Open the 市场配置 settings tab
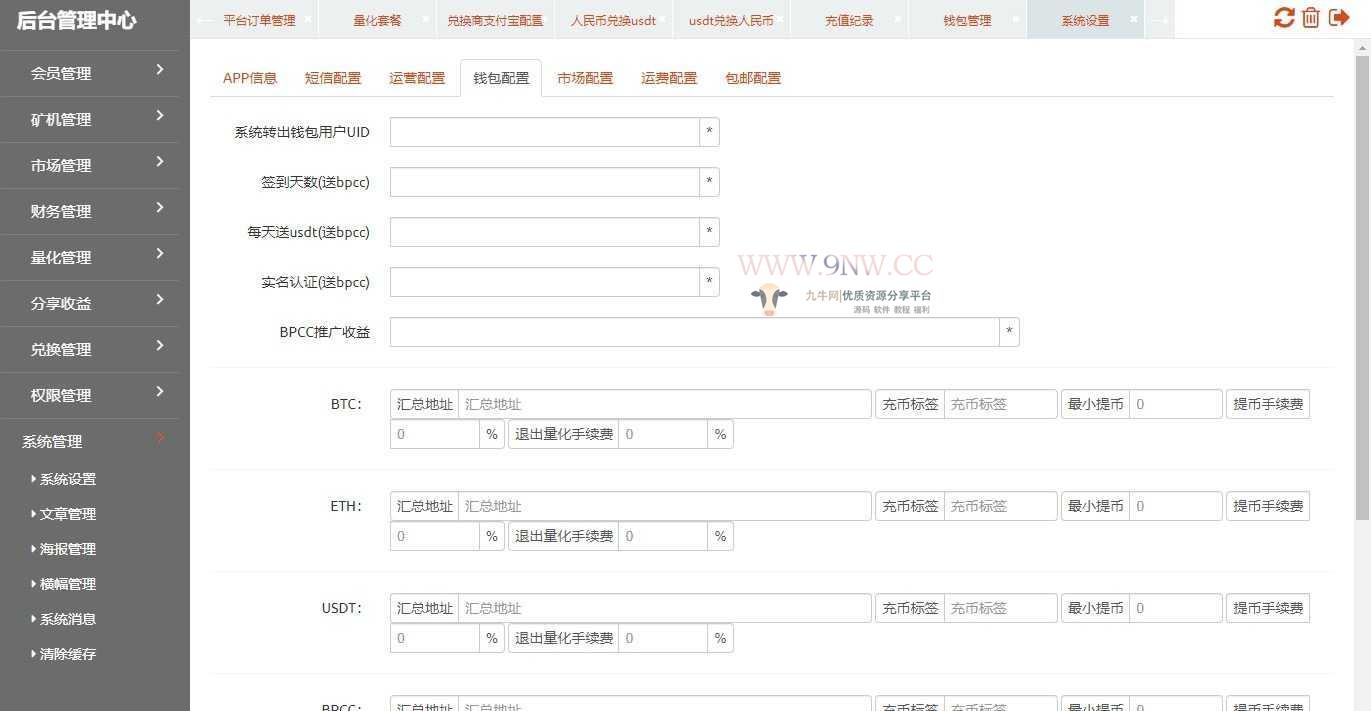 pos(585,78)
